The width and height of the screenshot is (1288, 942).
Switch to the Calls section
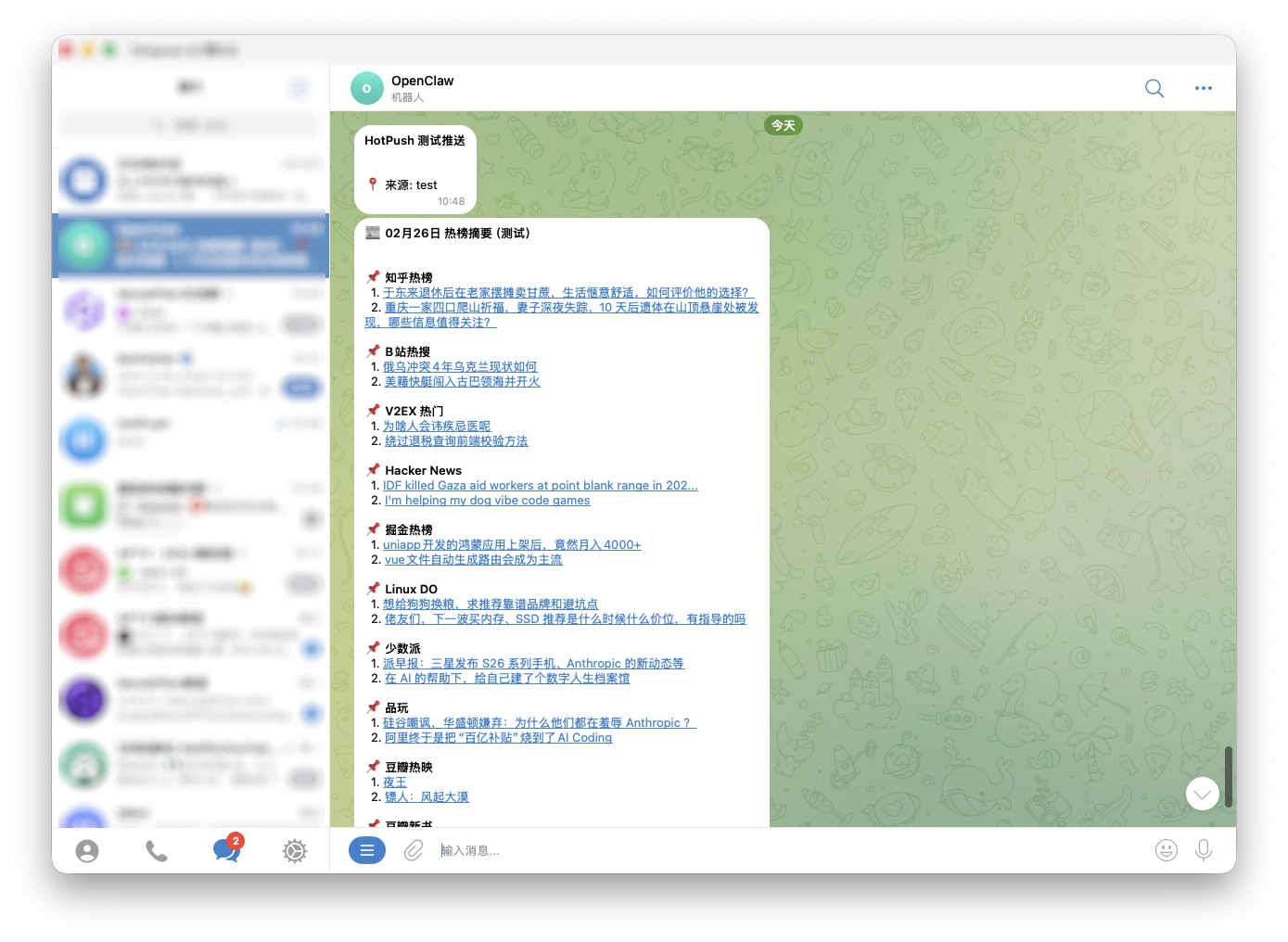pyautogui.click(x=157, y=849)
